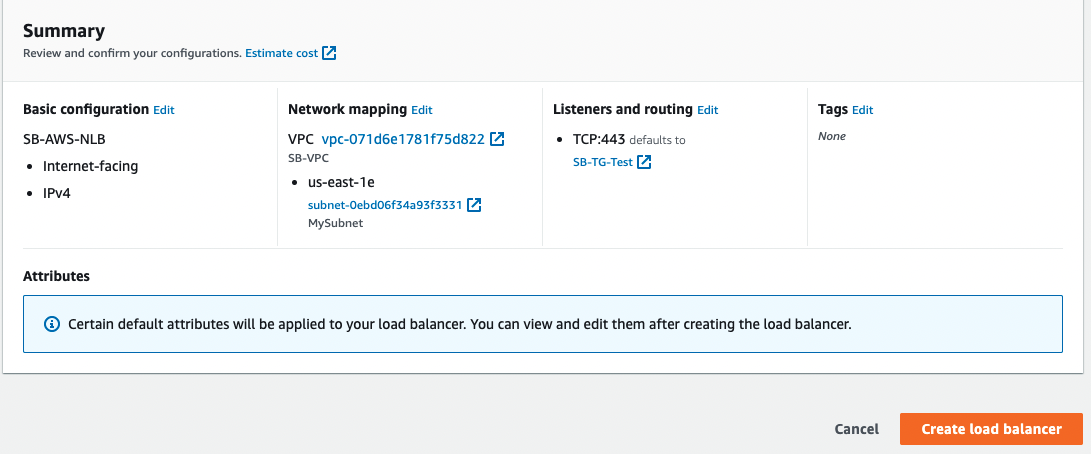Image resolution: width=1091 pixels, height=454 pixels.
Task: Click the Attributes info banner message
Action: [x=459, y=325]
